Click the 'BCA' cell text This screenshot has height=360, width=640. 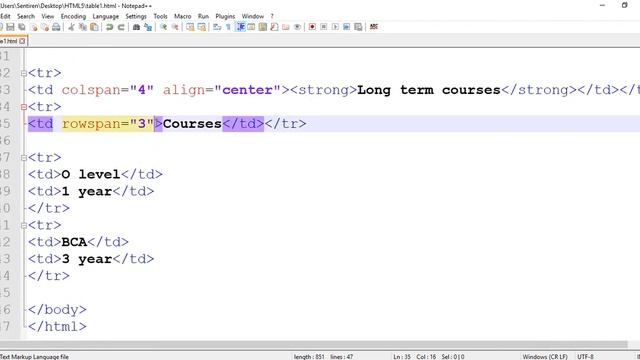click(x=74, y=242)
